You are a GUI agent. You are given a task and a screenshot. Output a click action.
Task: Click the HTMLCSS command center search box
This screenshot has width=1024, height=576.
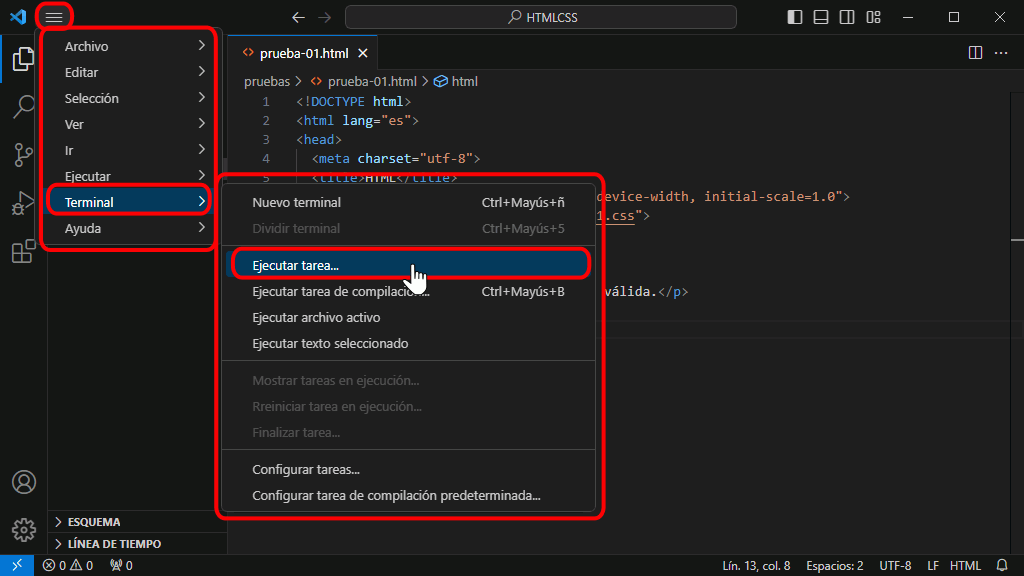click(x=540, y=17)
